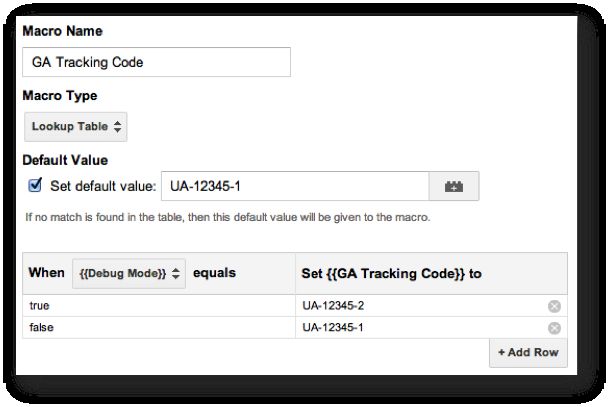This screenshot has height=407, width=610.
Task: Remove the 'true' row with its X icon
Action: (x=554, y=306)
